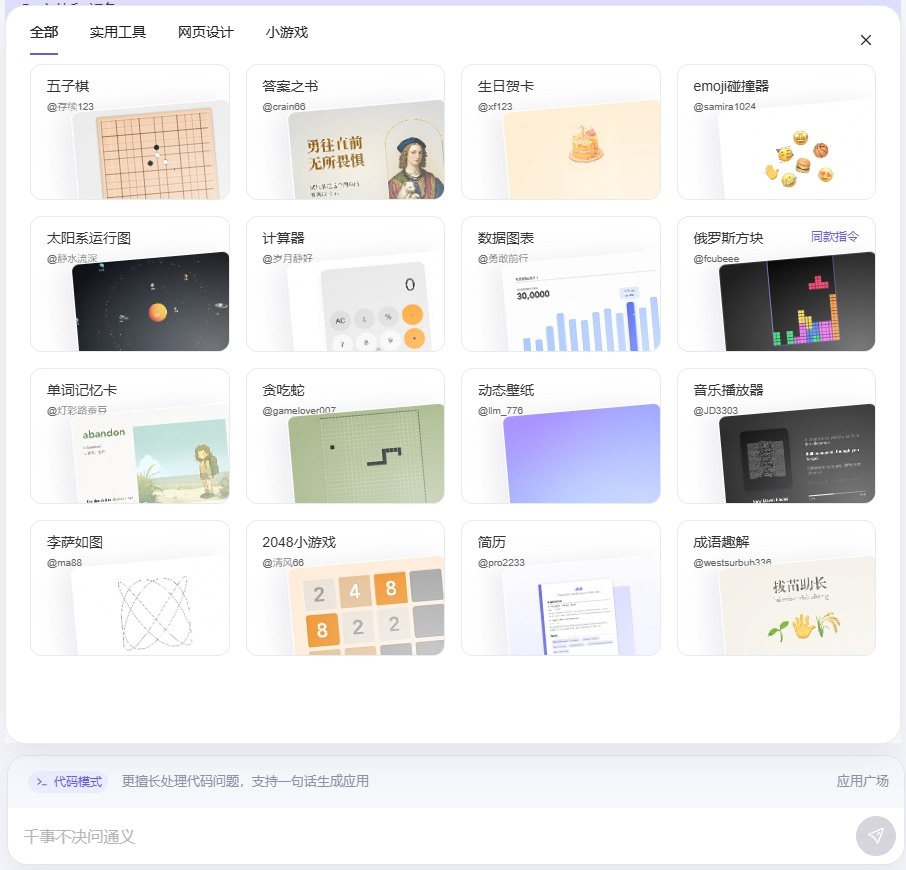The width and height of the screenshot is (906, 870).
Task: Toggle the 代码模式 chip
Action: tap(68, 782)
